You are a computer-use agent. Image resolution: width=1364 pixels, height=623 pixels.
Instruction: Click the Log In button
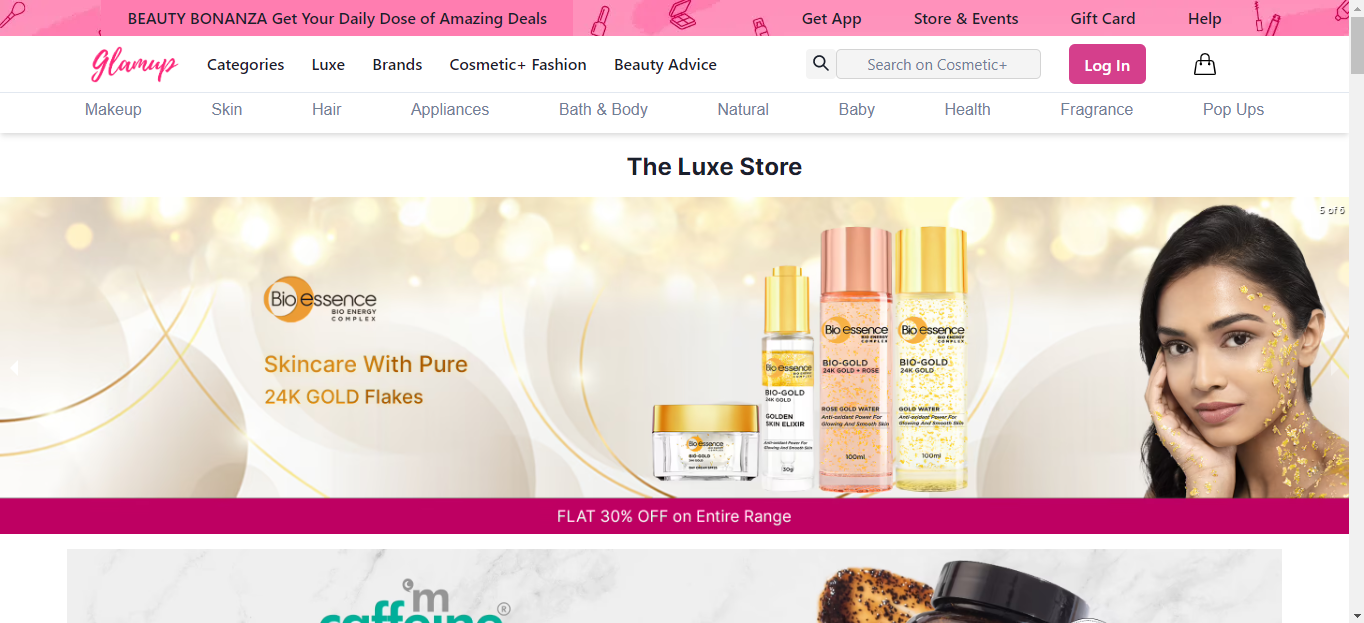[1107, 63]
